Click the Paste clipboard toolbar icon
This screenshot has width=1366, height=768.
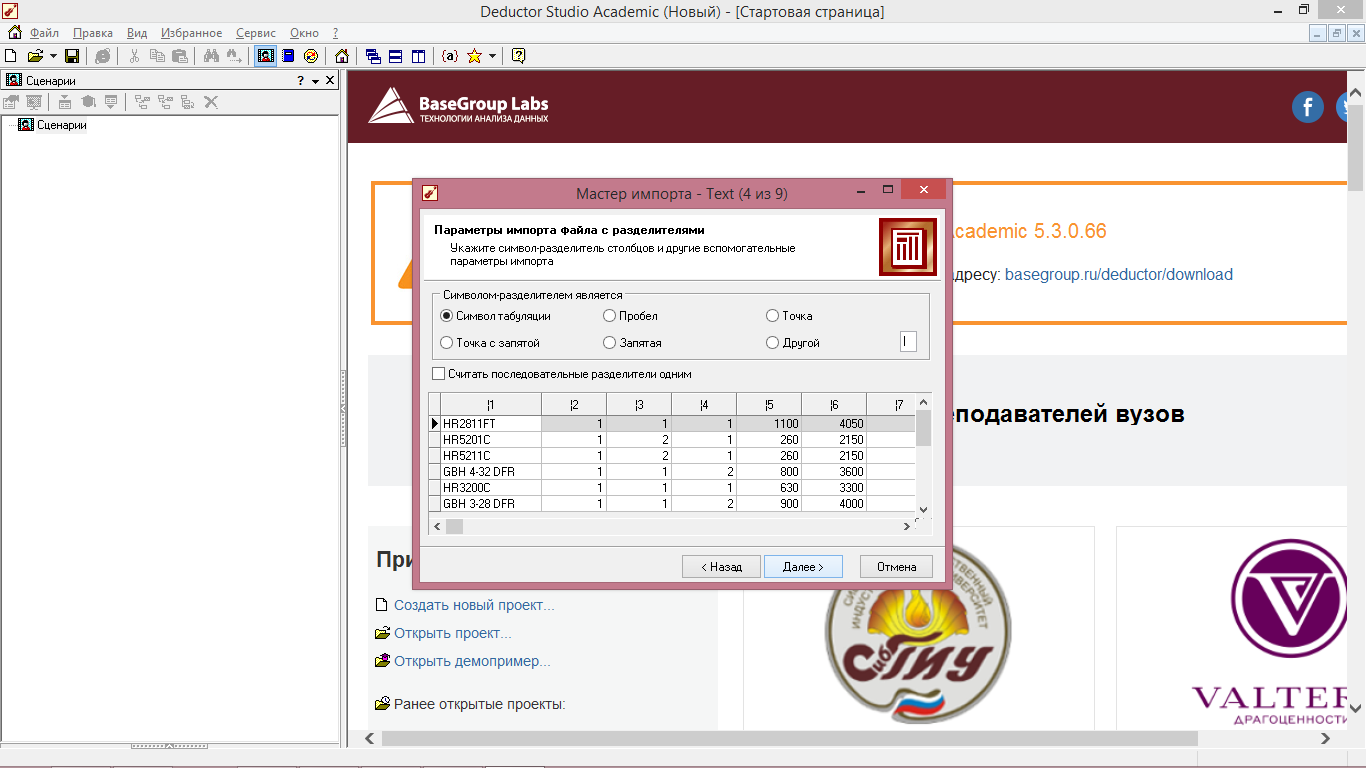click(180, 56)
